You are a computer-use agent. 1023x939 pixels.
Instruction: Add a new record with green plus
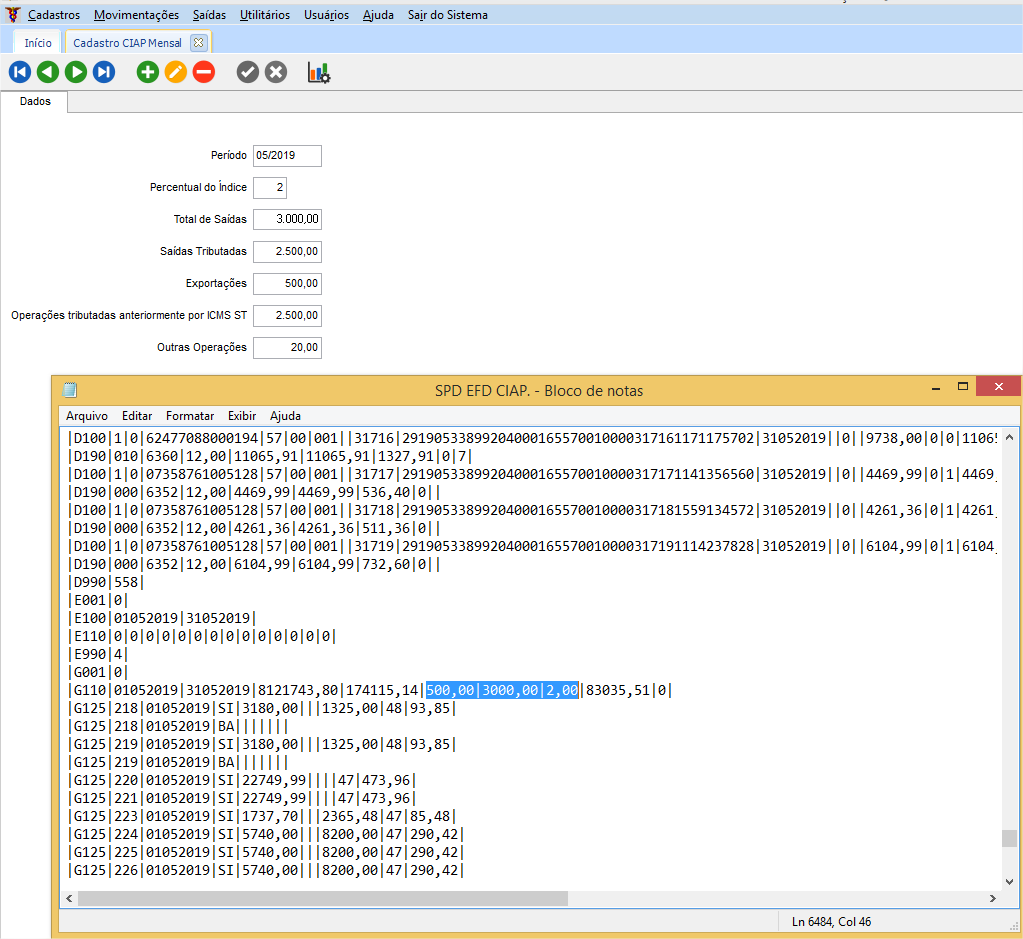[148, 72]
